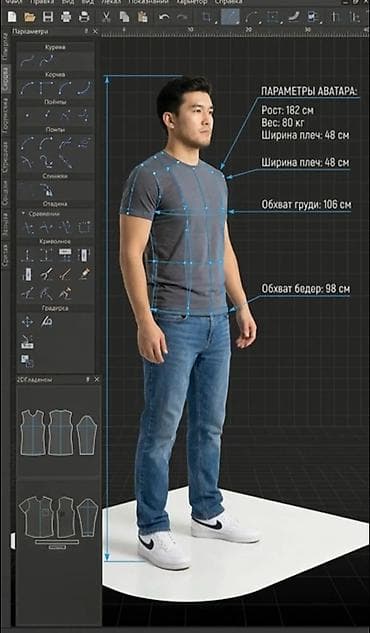The height and width of the screenshot is (633, 370).
Task: Pin the 2D pattern panel
Action: click(x=87, y=379)
